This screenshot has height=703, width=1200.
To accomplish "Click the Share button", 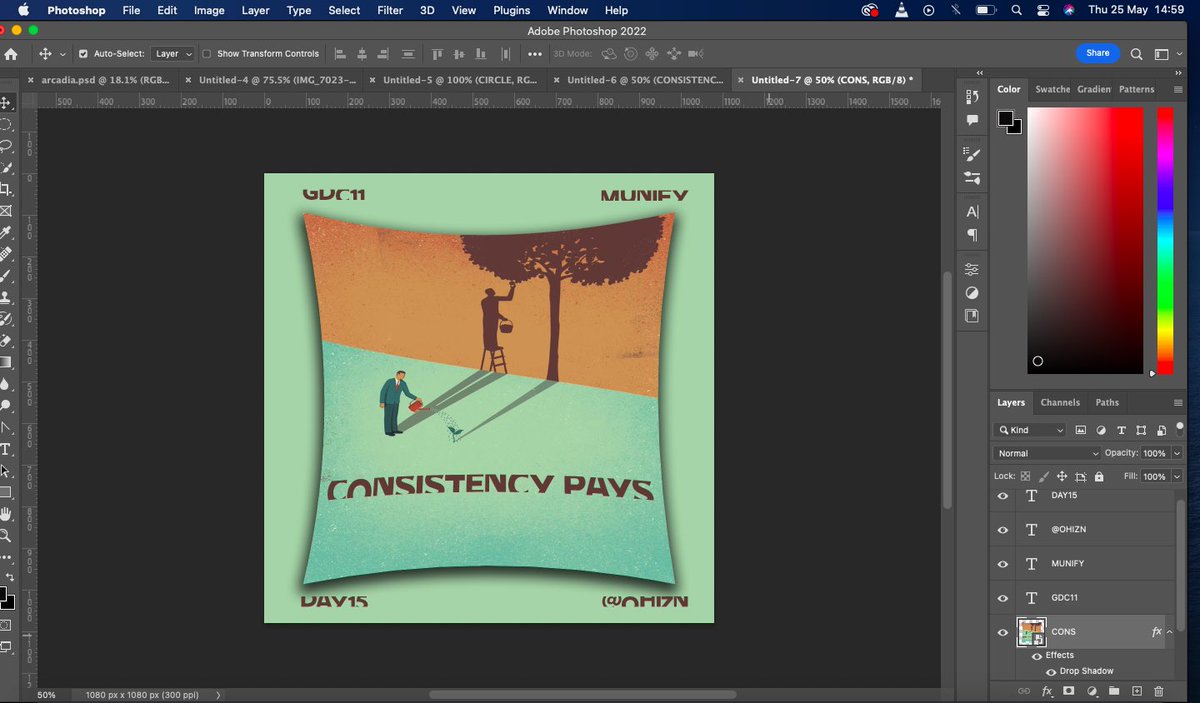I will pyautogui.click(x=1098, y=53).
